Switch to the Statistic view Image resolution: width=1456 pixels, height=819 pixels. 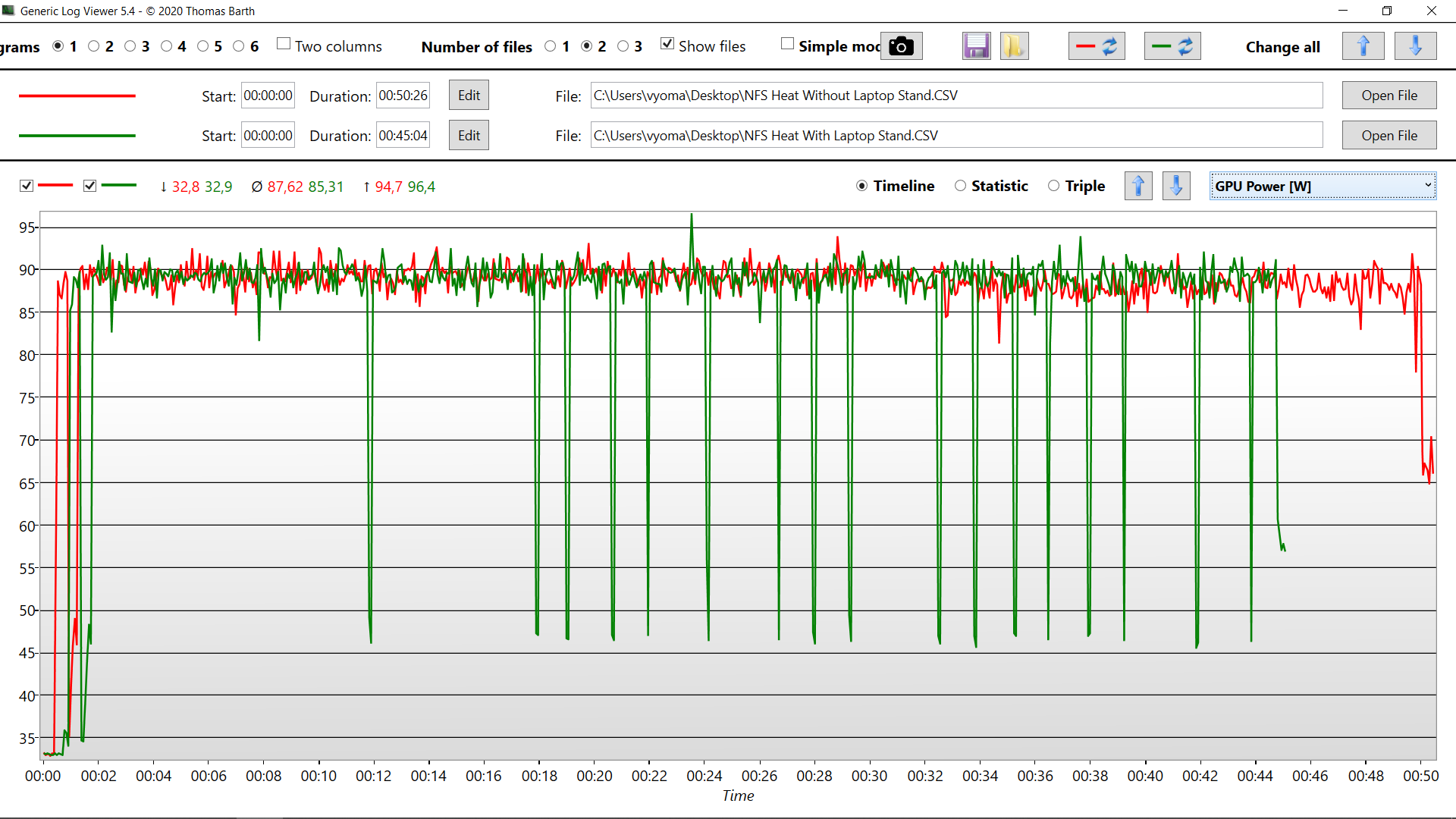pyautogui.click(x=961, y=186)
